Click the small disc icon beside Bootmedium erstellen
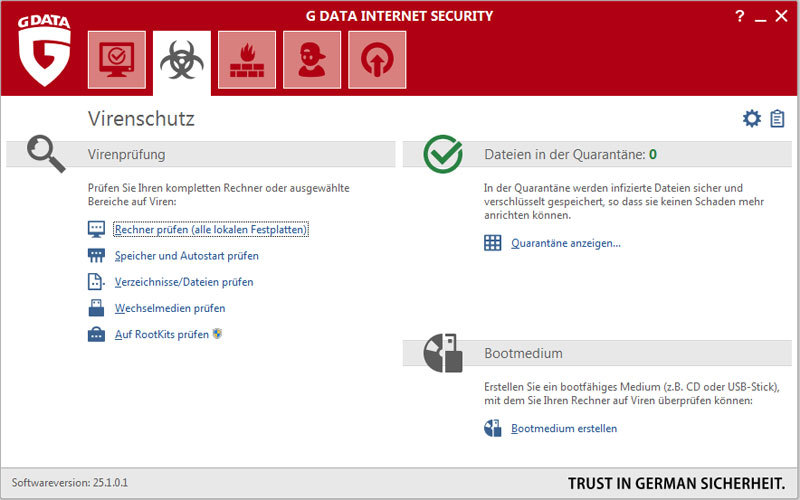800x500 pixels. click(x=492, y=428)
